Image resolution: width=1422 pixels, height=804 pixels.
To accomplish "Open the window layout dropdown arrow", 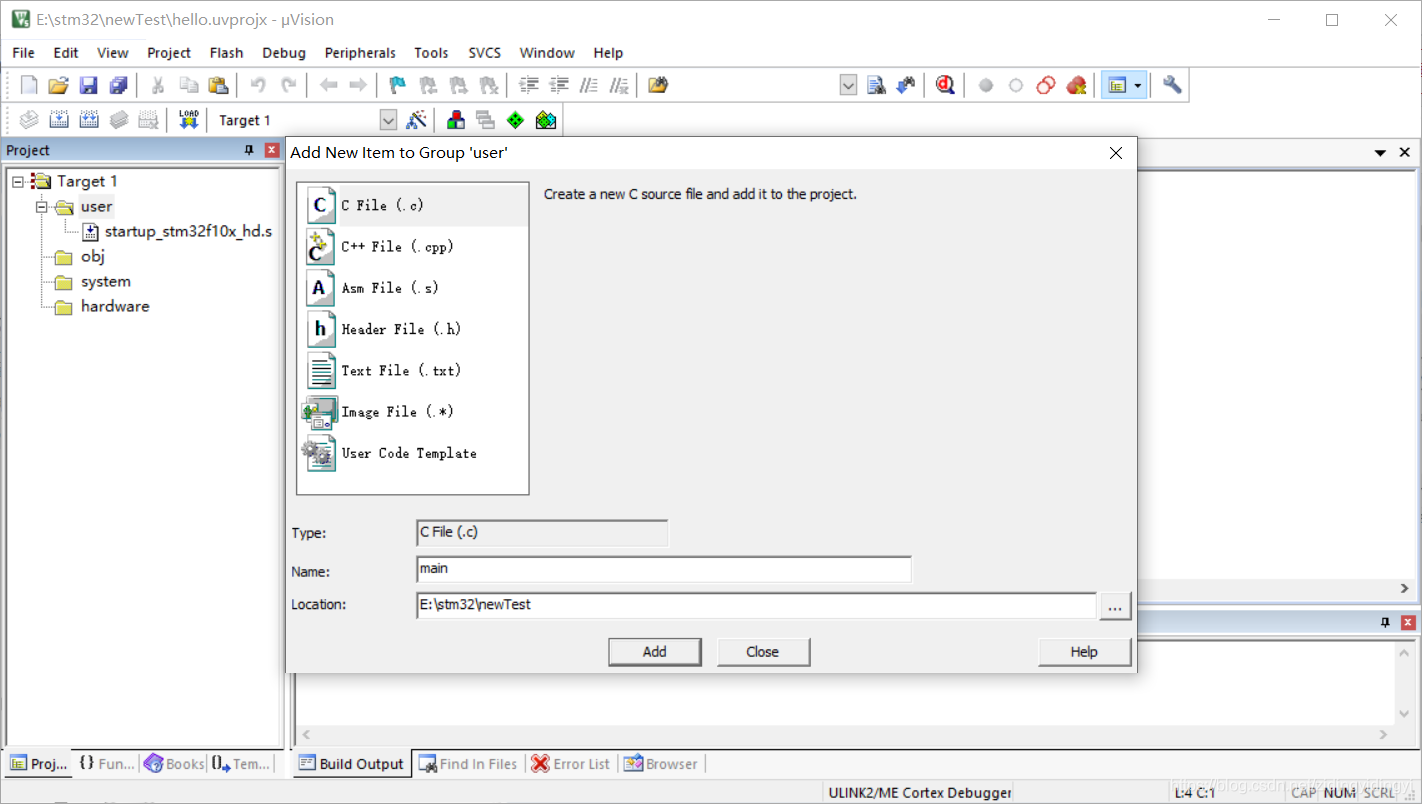I will click(1138, 86).
